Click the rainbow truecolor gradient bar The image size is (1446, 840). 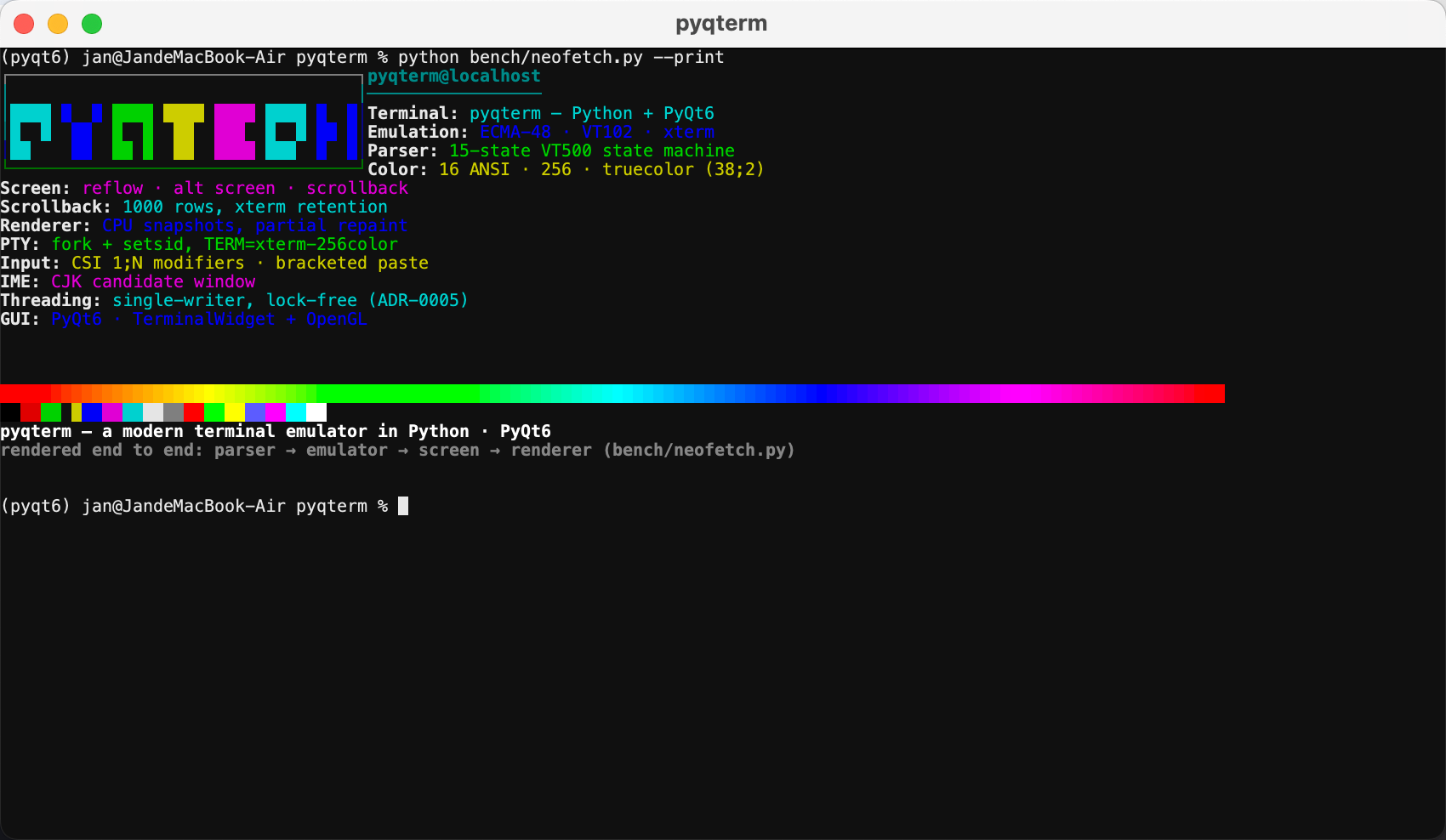pyautogui.click(x=612, y=394)
